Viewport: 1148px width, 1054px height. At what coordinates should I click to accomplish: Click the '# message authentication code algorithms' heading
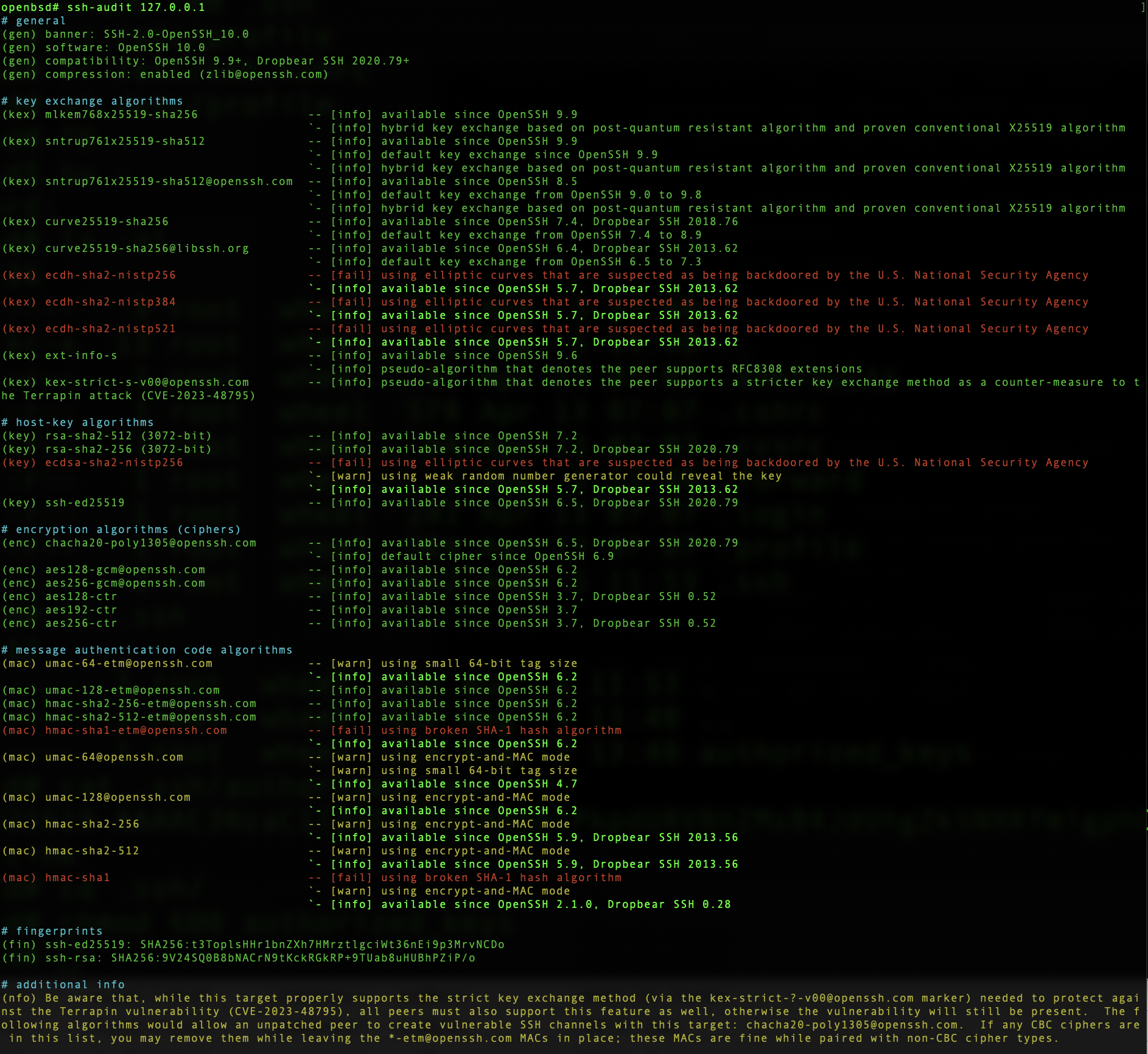coord(147,650)
